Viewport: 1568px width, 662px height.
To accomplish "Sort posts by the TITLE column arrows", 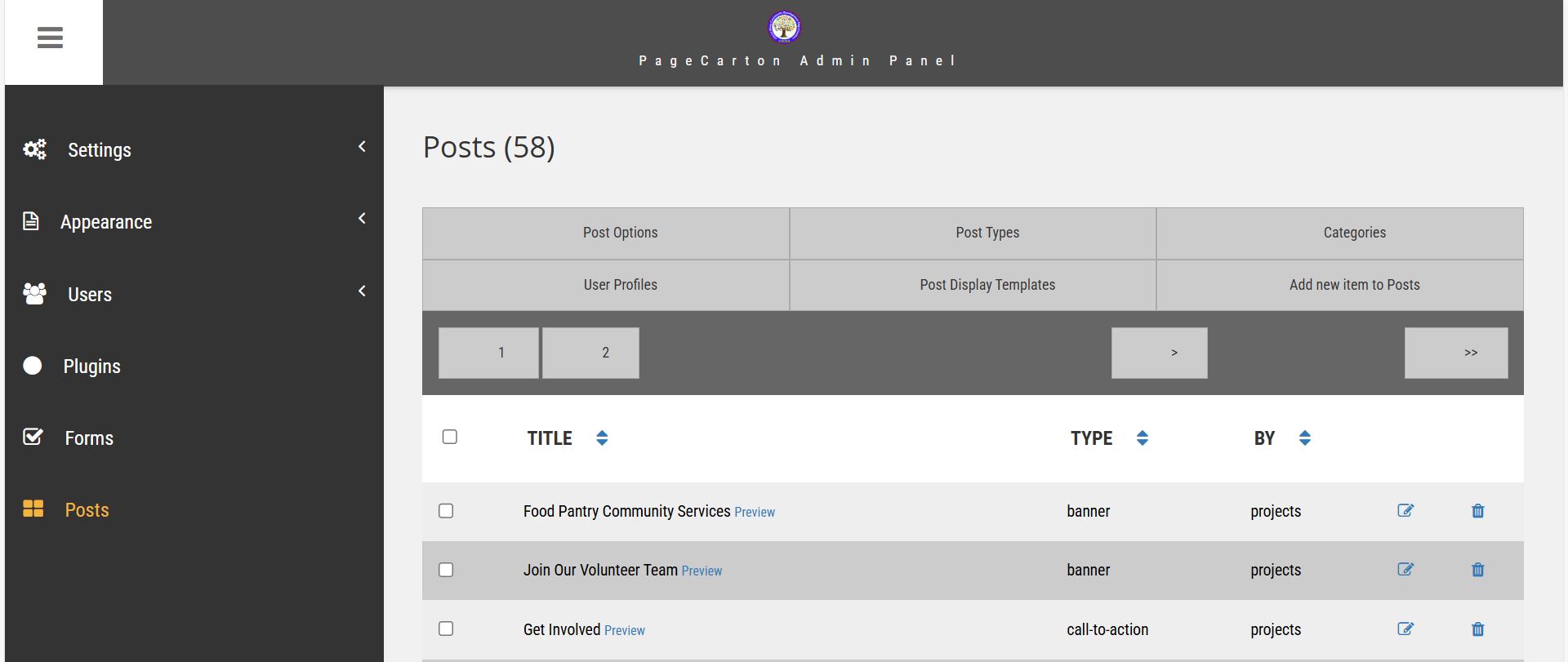I will tap(602, 438).
